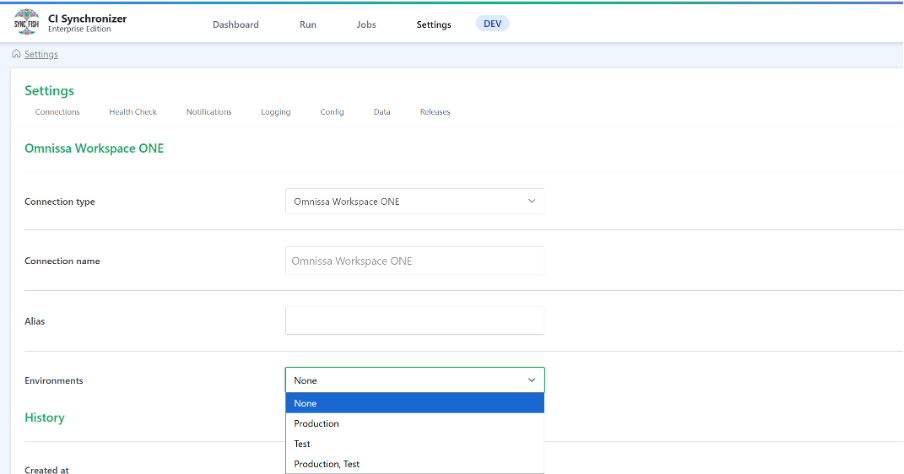This screenshot has height=474, width=904.
Task: Follow the Settings breadcrumb link
Action: (41, 54)
